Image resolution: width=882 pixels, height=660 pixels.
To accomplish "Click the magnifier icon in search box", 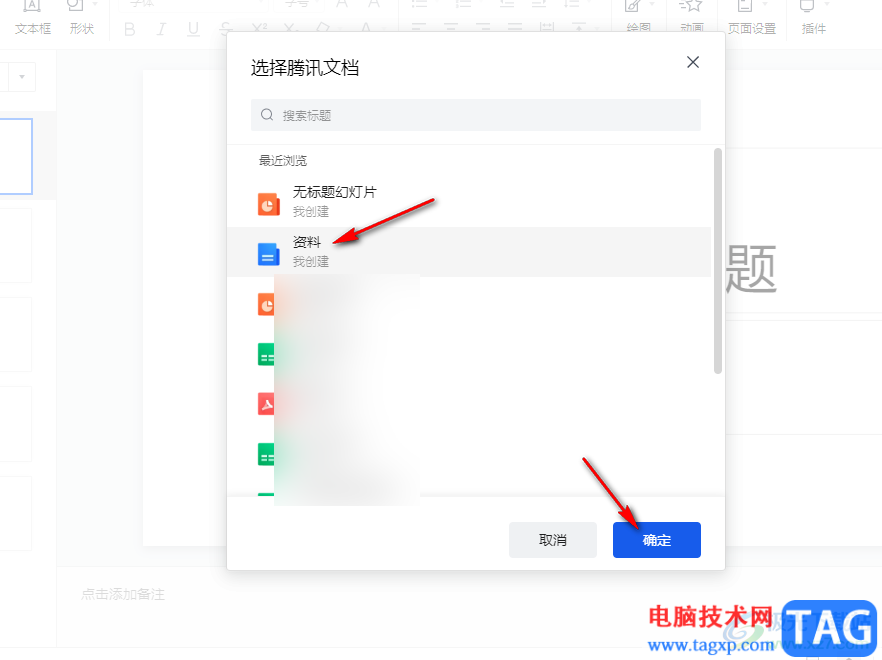I will 267,115.
